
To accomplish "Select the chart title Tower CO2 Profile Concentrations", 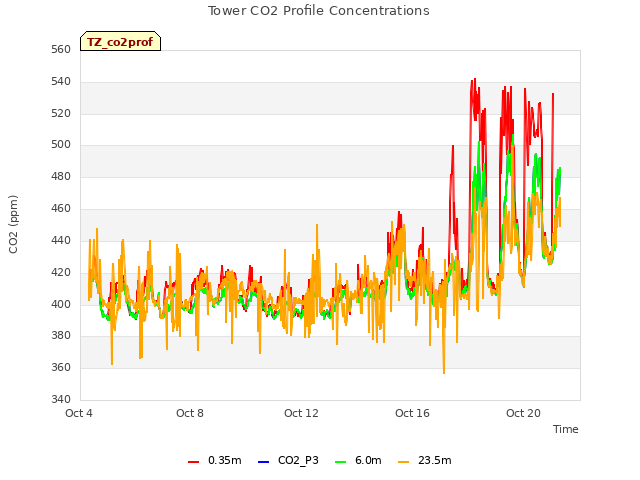I will point(319,11).
